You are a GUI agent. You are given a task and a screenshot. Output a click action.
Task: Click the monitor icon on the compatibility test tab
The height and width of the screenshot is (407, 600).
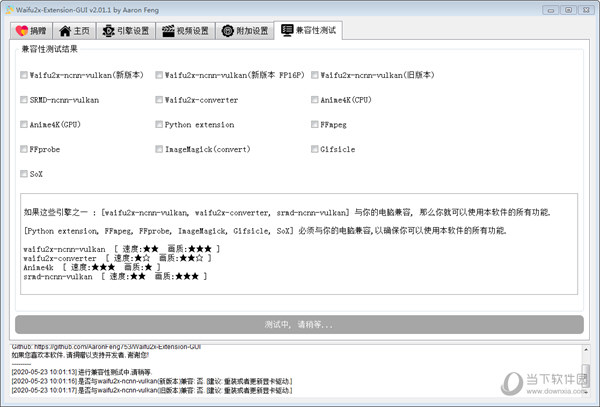287,30
